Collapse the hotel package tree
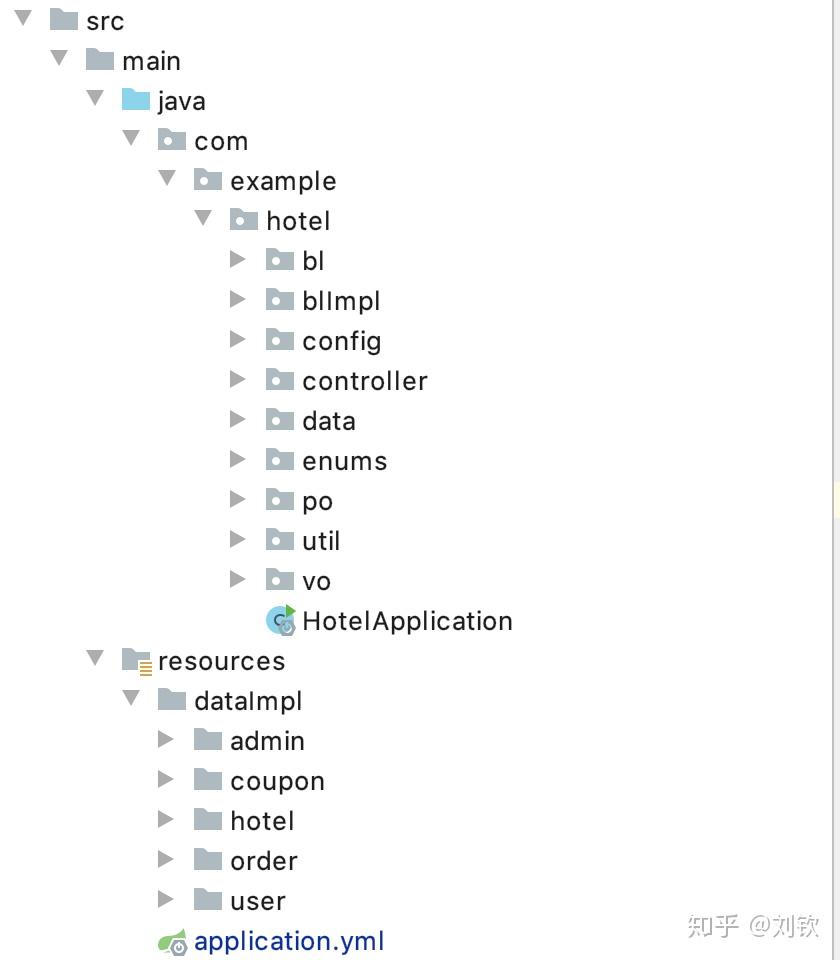 pos(203,218)
